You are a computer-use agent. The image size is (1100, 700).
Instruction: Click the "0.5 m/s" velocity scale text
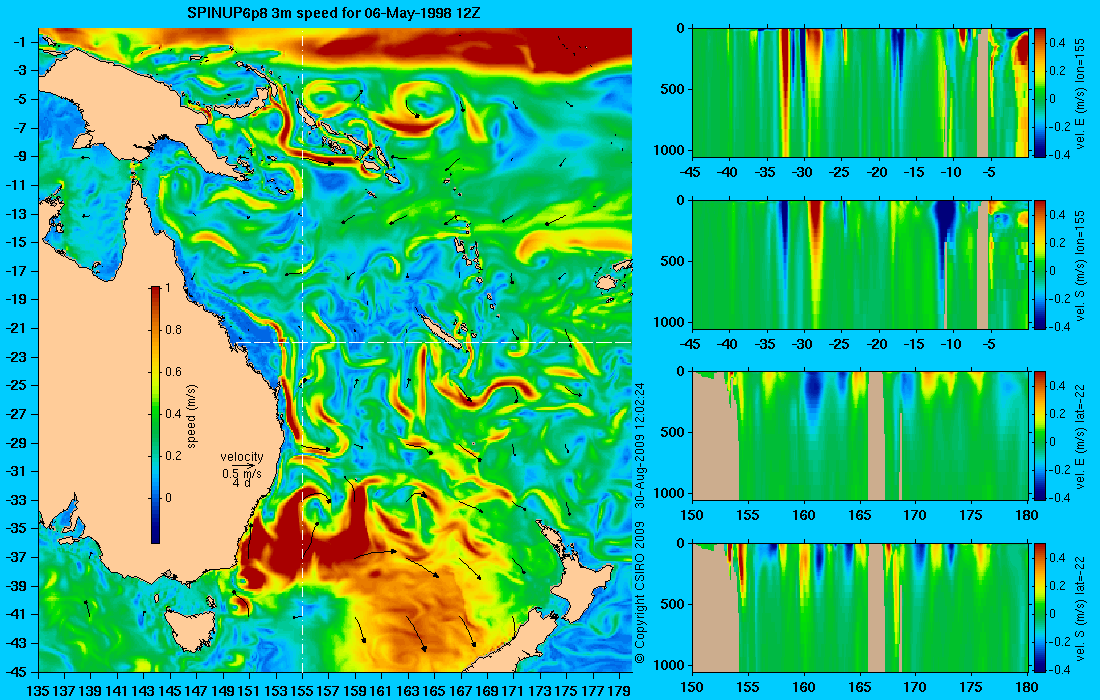(x=241, y=473)
